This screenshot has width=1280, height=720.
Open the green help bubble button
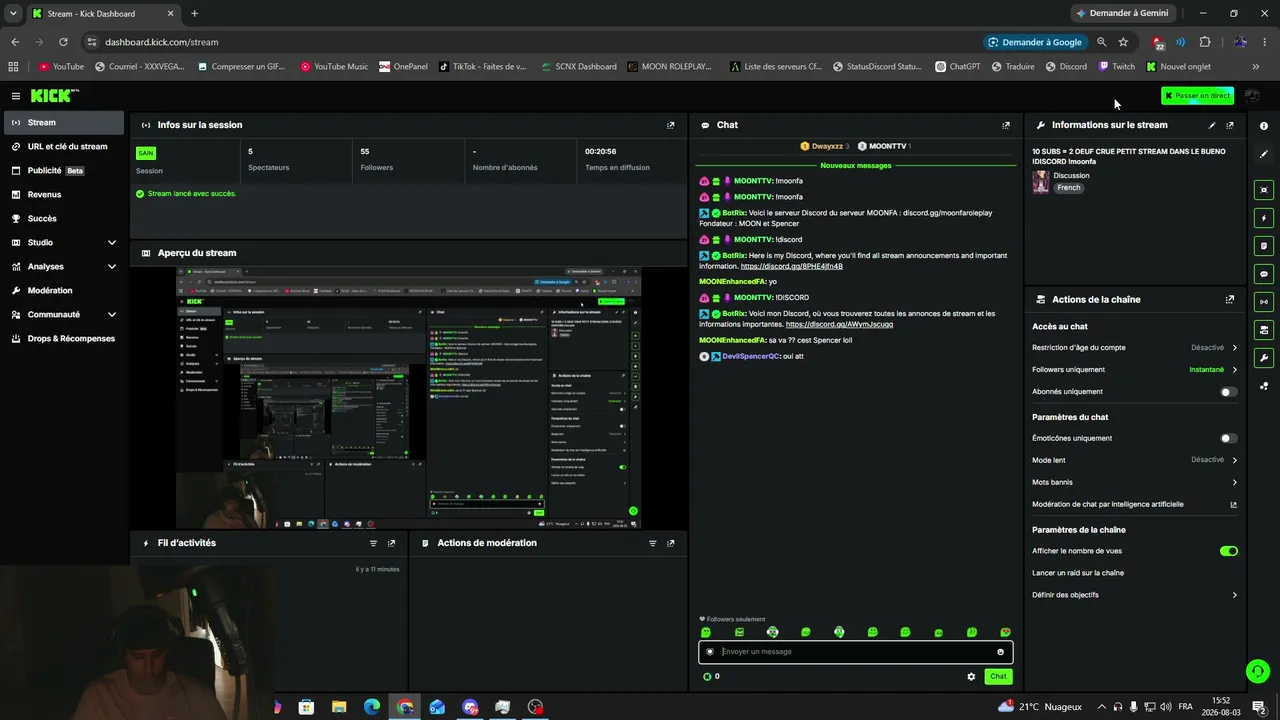coord(1258,671)
